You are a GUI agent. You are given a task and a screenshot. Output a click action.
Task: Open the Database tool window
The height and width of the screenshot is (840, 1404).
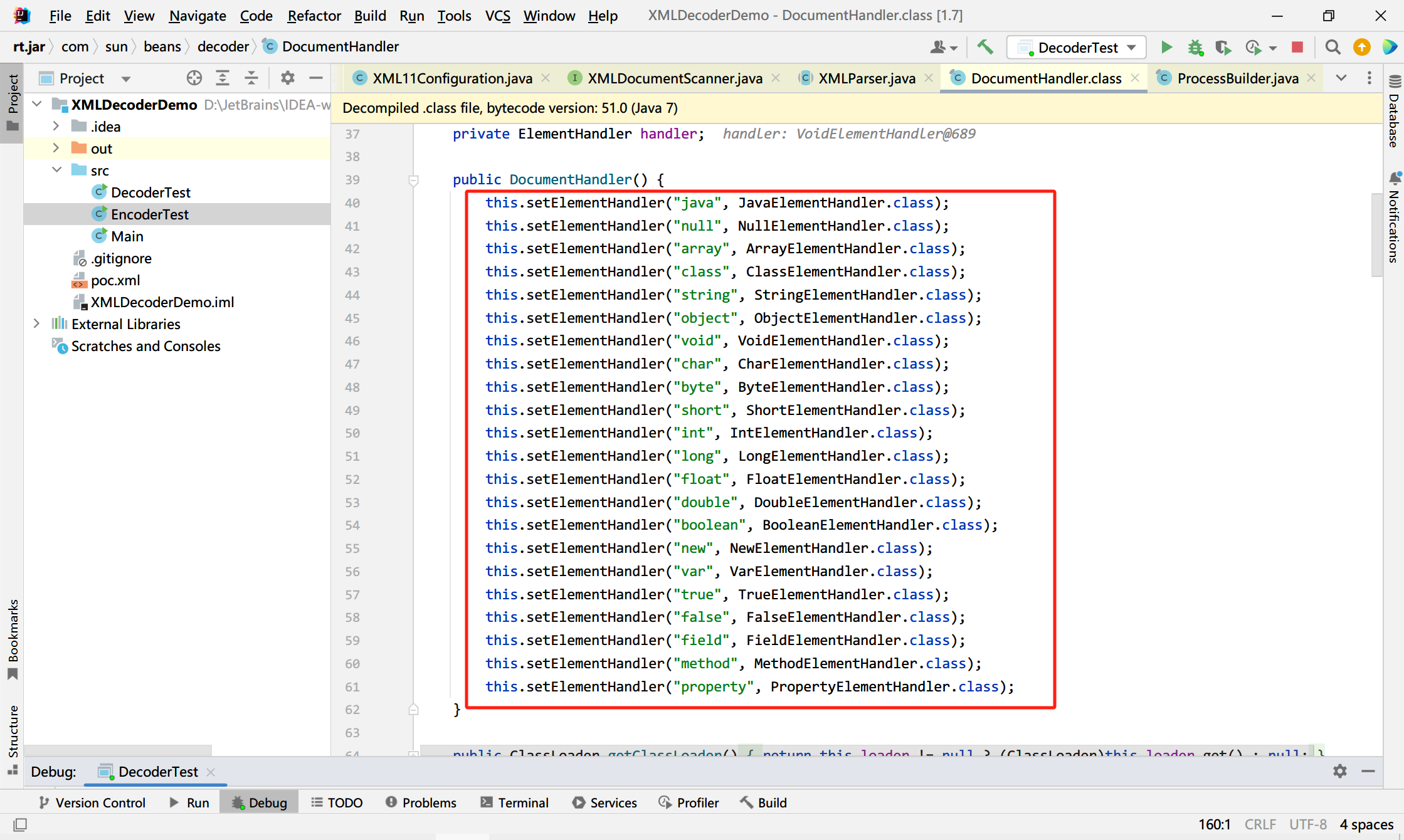click(x=1394, y=111)
